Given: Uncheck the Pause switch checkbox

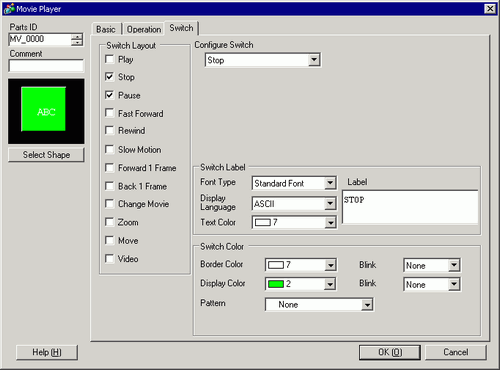Looking at the screenshot, I should pyautogui.click(x=109, y=95).
